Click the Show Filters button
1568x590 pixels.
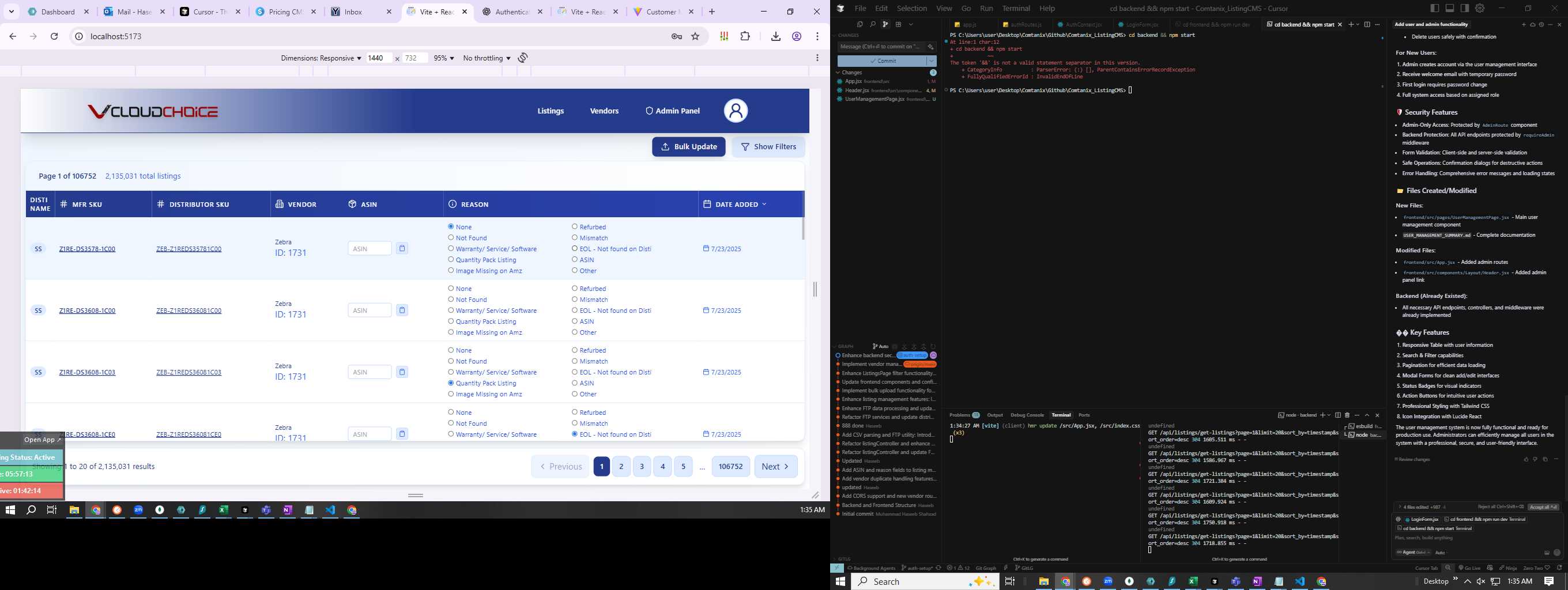768,146
